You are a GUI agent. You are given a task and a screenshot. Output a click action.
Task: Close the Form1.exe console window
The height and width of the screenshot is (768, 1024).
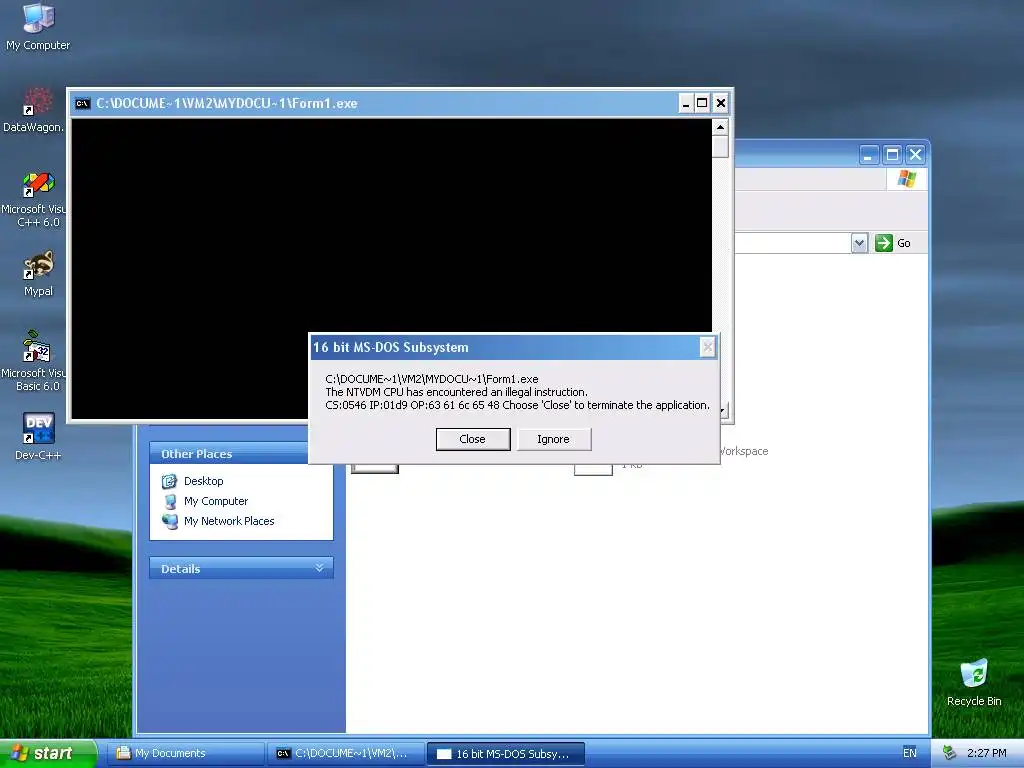pos(720,103)
